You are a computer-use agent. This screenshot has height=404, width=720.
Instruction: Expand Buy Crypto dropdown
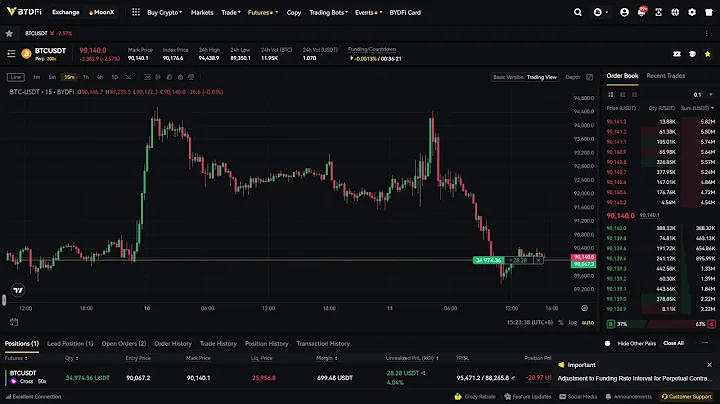point(164,12)
